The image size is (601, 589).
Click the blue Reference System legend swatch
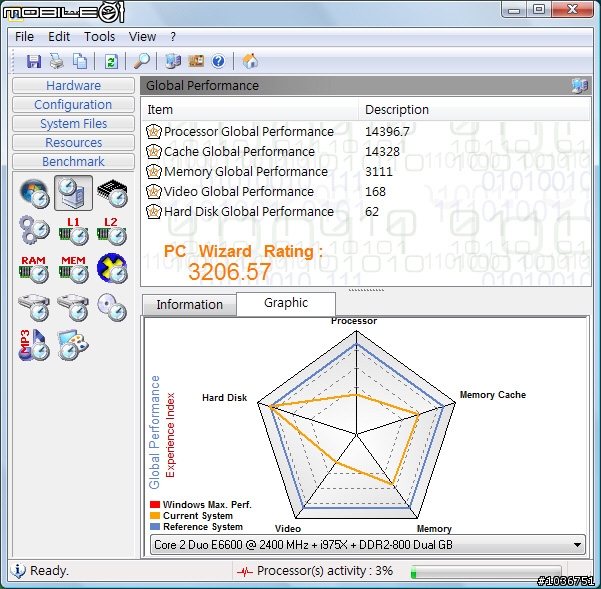(x=155, y=527)
